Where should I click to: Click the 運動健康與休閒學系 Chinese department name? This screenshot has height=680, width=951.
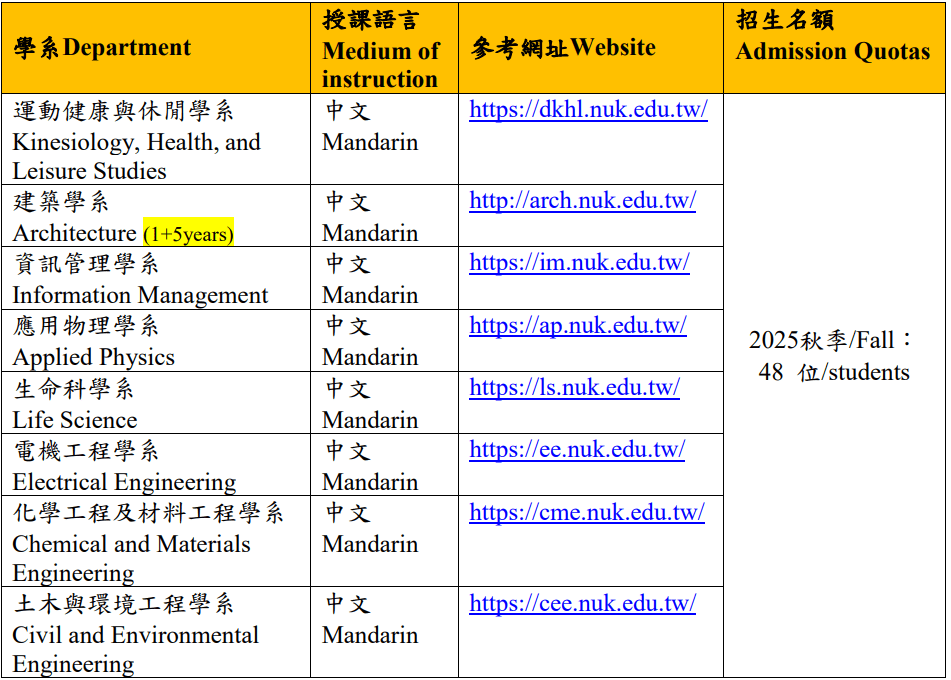pos(123,111)
